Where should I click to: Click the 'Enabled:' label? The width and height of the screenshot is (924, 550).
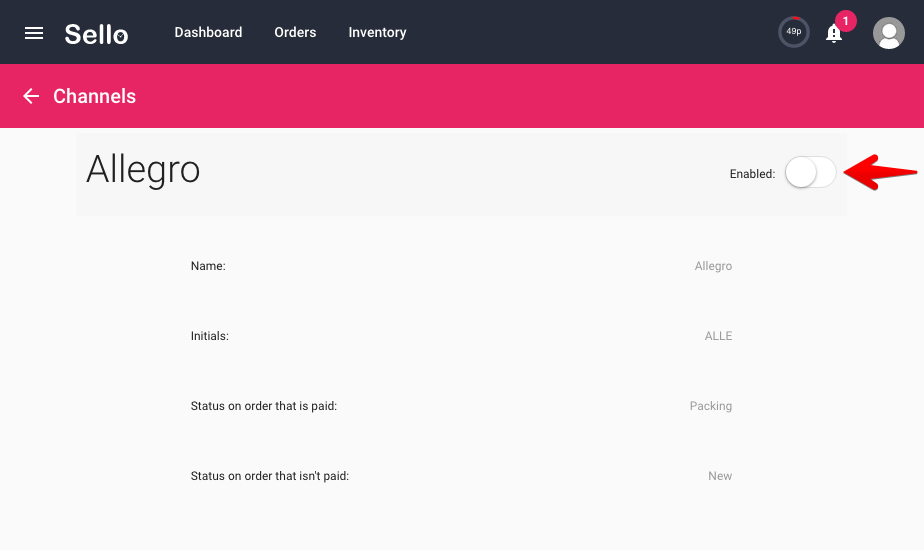pos(753,174)
